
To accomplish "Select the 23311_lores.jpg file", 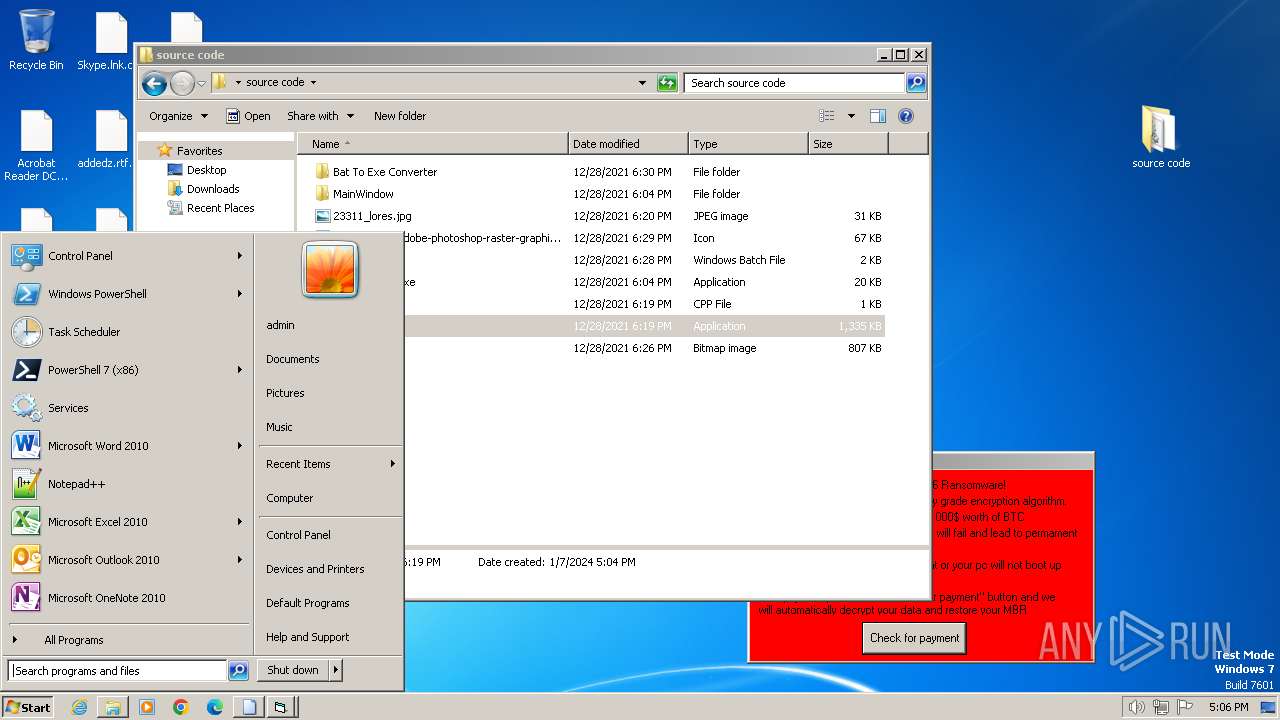I will [372, 216].
